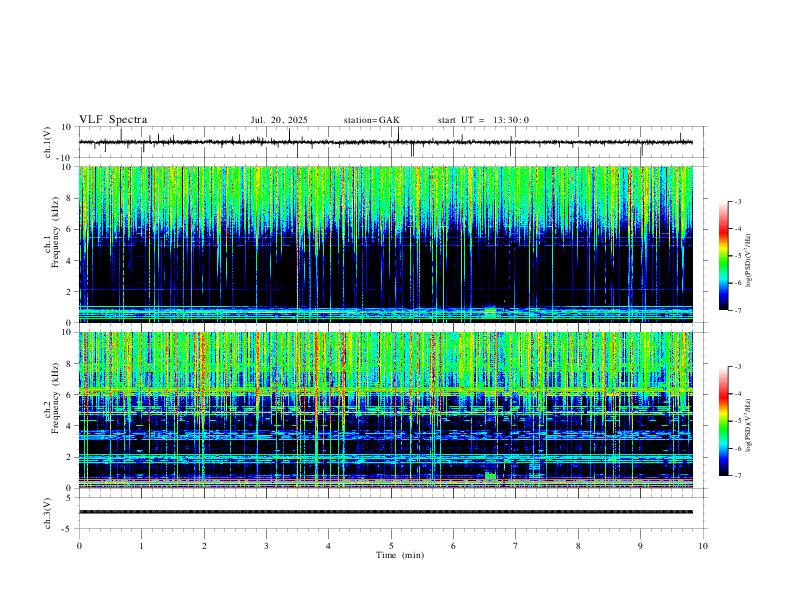The width and height of the screenshot is (792, 612).
Task: Click the '-3' label on the ch.1 colorbar
Action: click(x=737, y=201)
